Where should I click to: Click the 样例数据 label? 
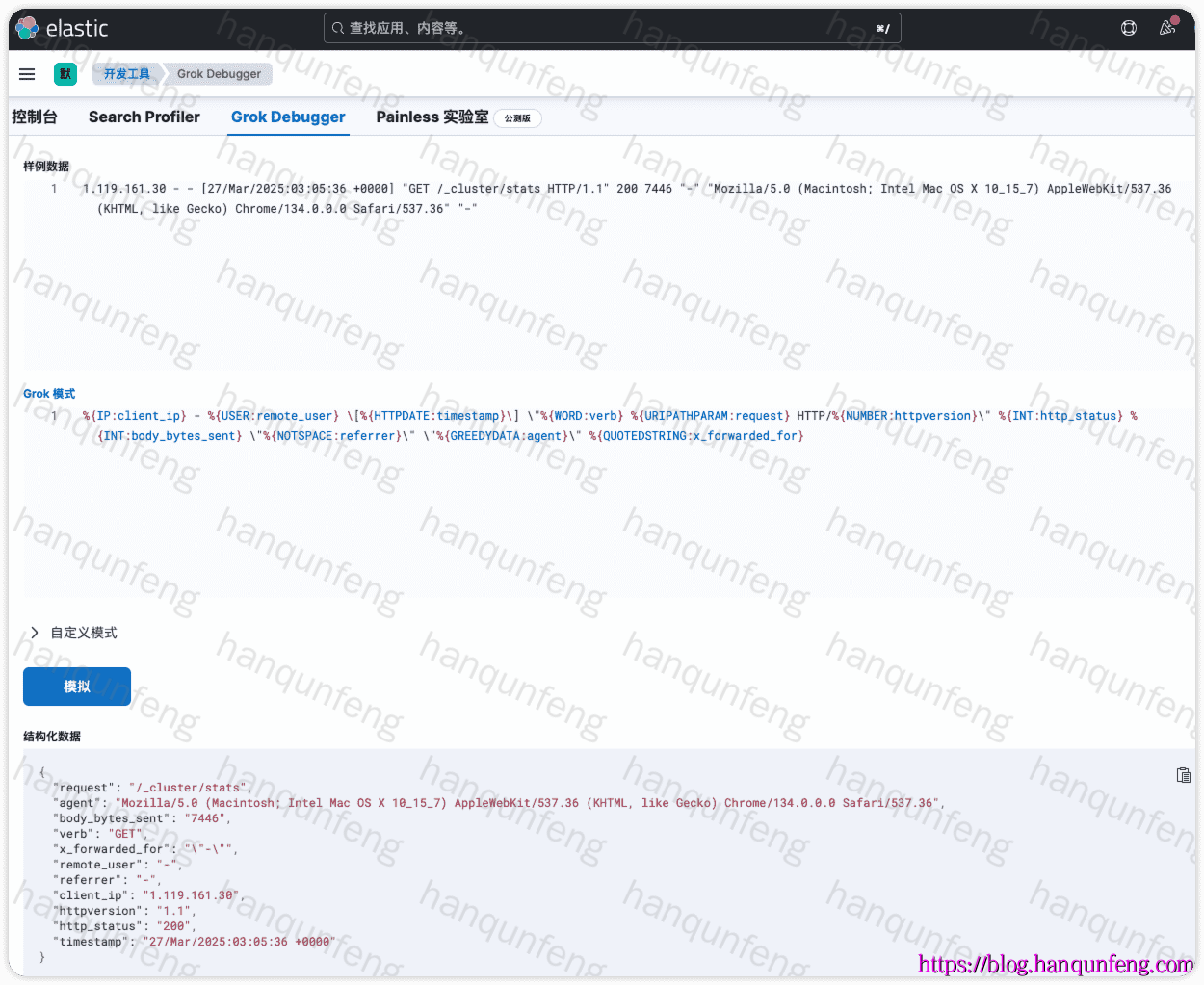coord(46,167)
